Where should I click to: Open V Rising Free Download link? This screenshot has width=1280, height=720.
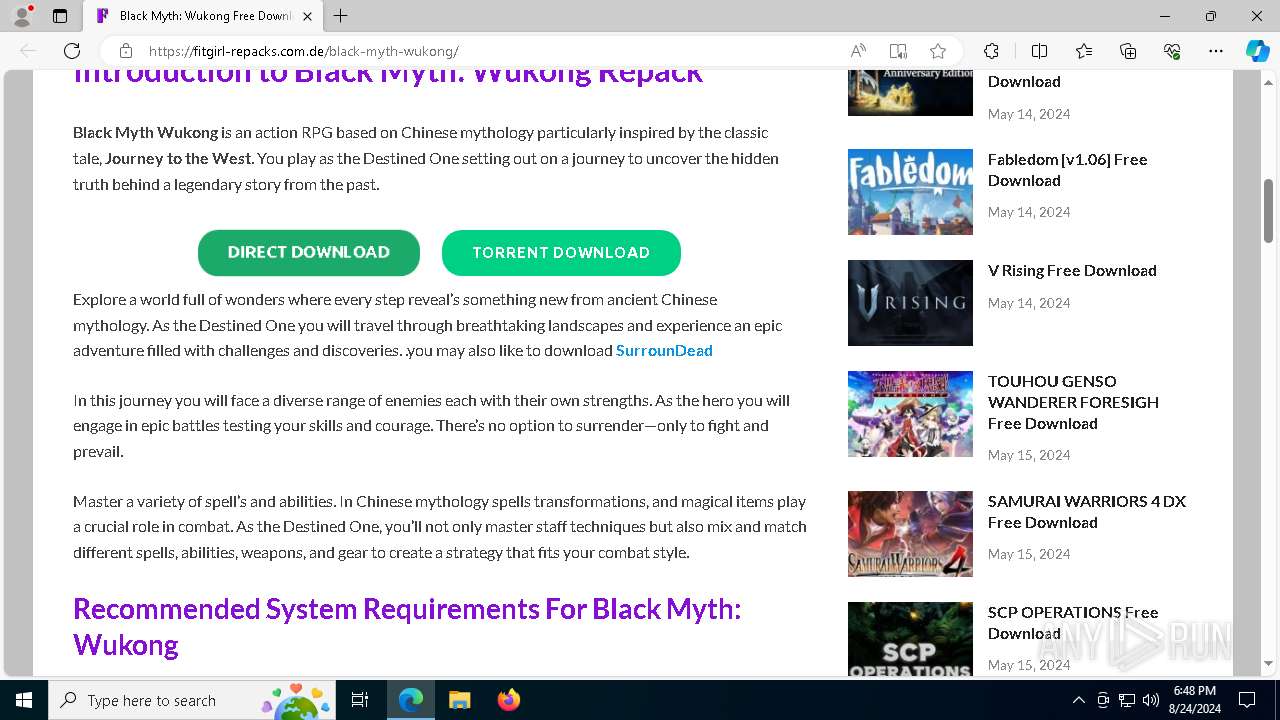(1072, 271)
